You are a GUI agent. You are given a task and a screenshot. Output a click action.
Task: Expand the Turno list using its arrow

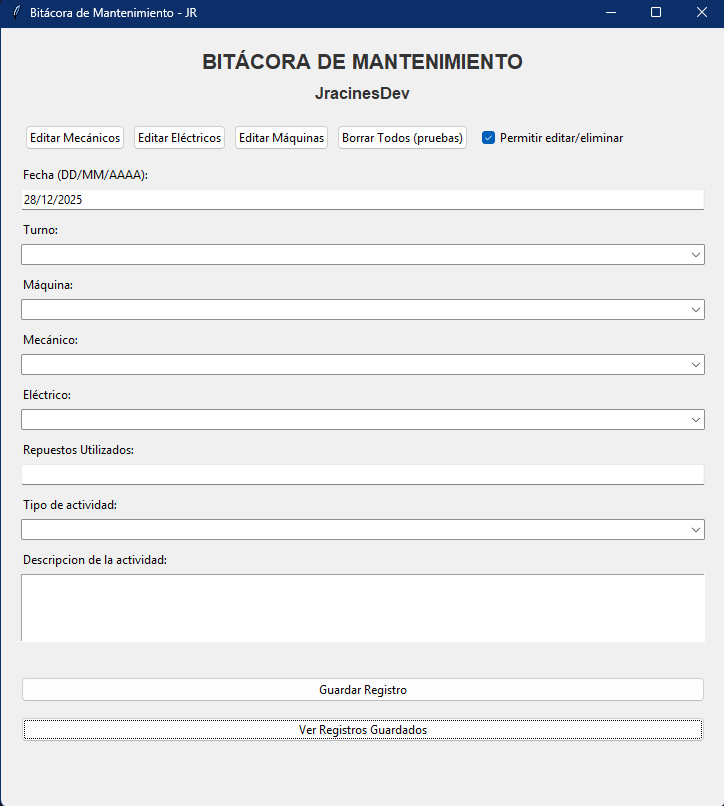click(x=696, y=254)
